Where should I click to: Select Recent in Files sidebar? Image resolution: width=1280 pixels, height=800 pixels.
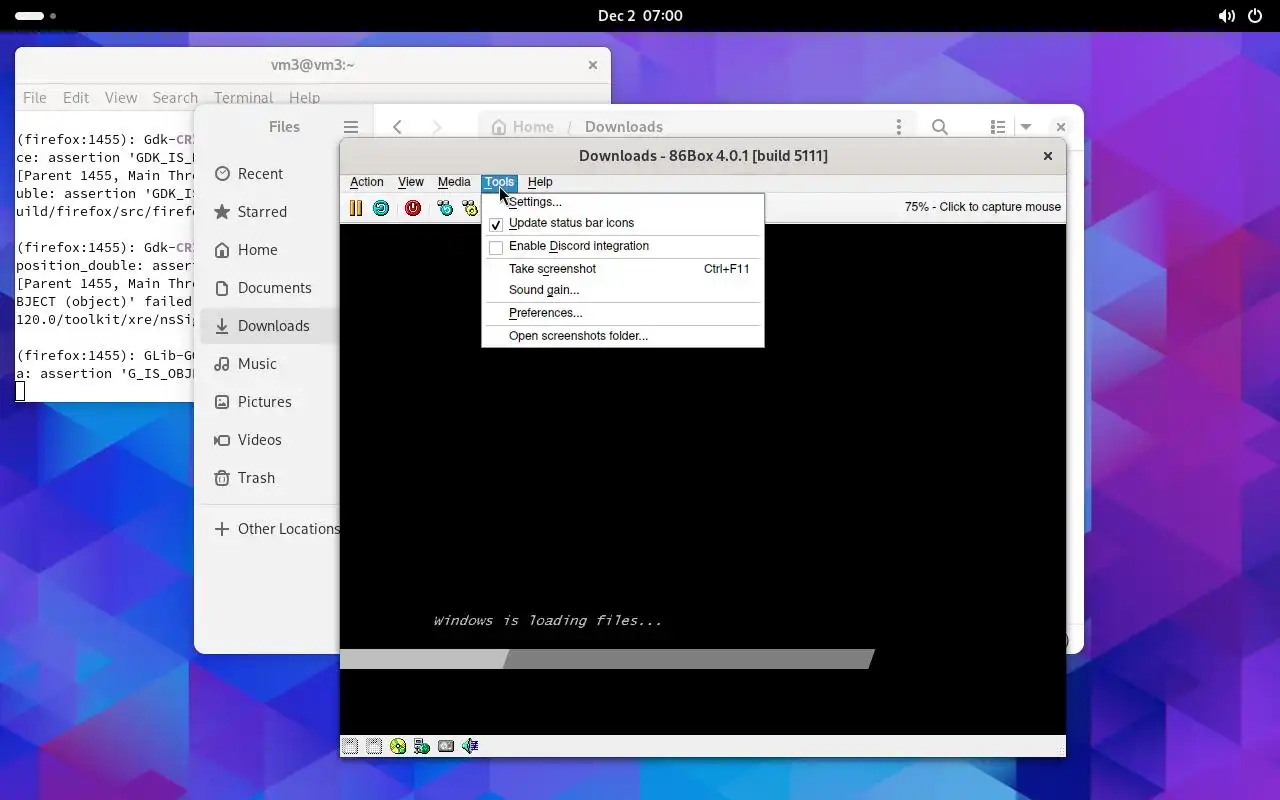pyautogui.click(x=270, y=174)
